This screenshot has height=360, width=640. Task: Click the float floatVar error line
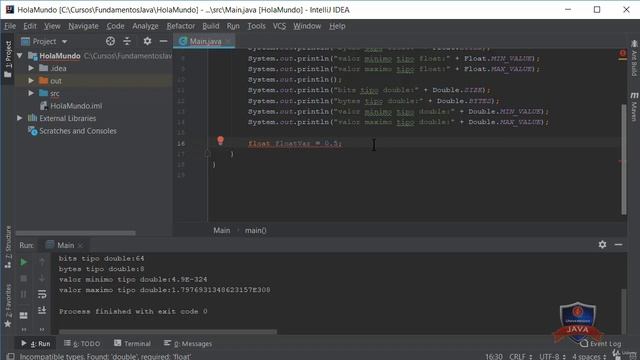coord(295,143)
